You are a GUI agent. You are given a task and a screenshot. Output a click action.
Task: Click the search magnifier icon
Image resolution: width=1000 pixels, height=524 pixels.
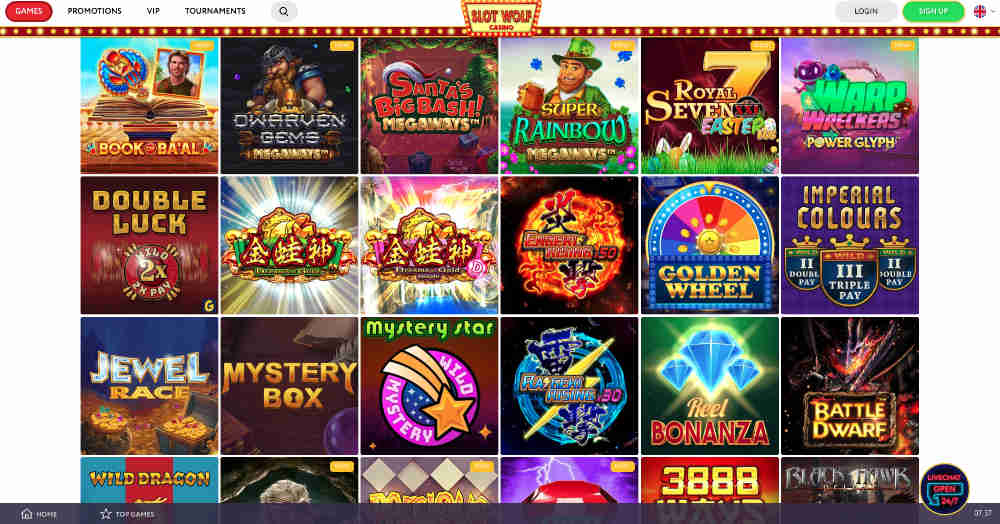[284, 11]
